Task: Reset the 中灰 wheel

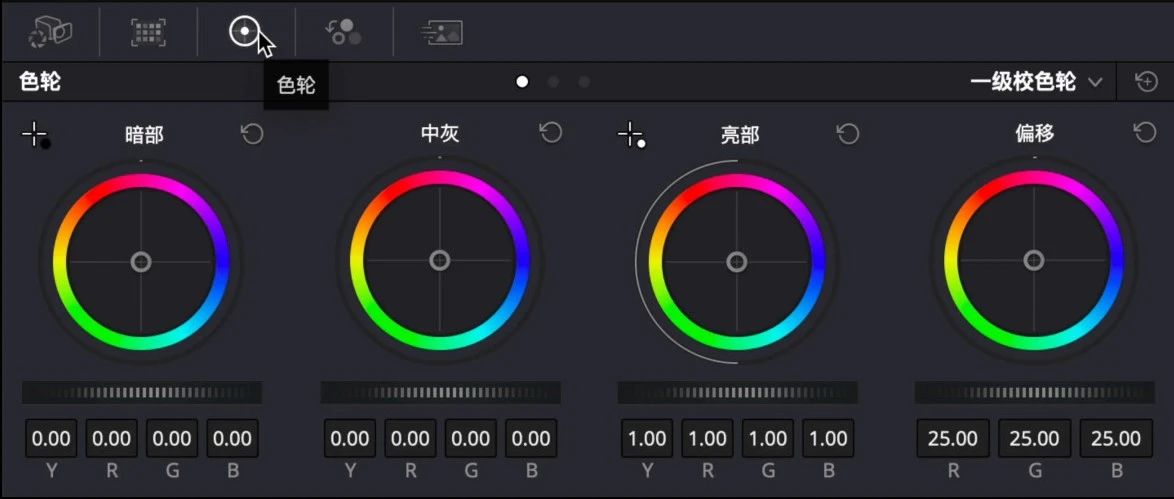Action: (550, 134)
